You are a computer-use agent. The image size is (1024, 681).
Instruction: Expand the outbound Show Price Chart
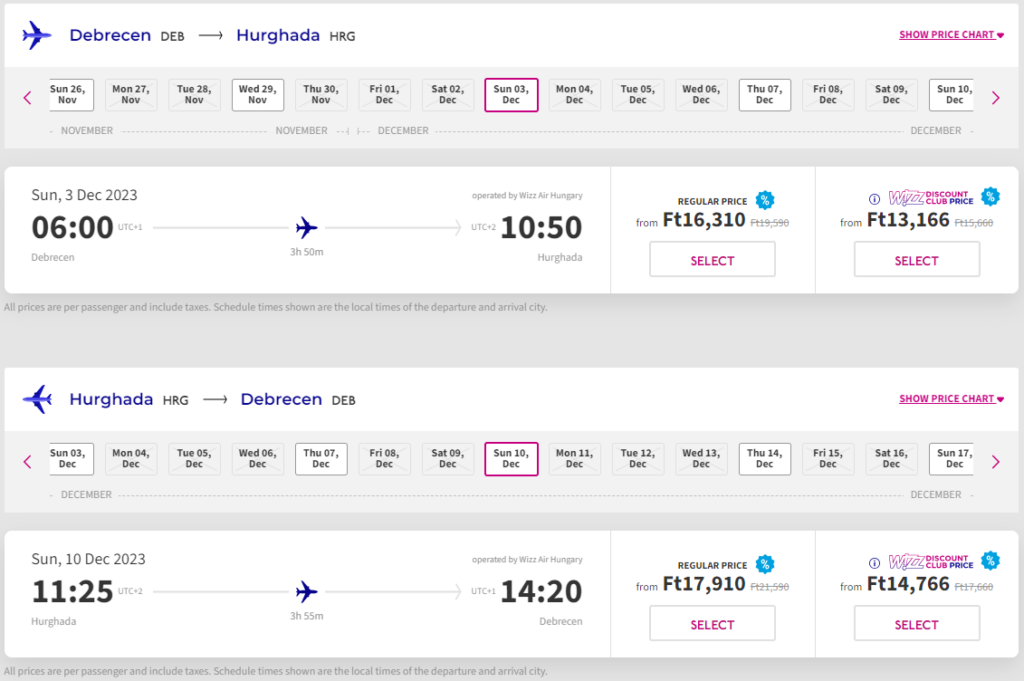(x=951, y=35)
